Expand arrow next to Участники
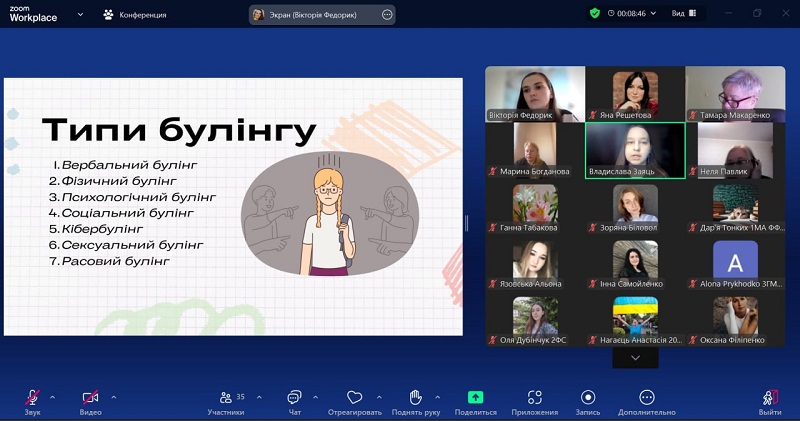The width and height of the screenshot is (800, 421). (259, 397)
